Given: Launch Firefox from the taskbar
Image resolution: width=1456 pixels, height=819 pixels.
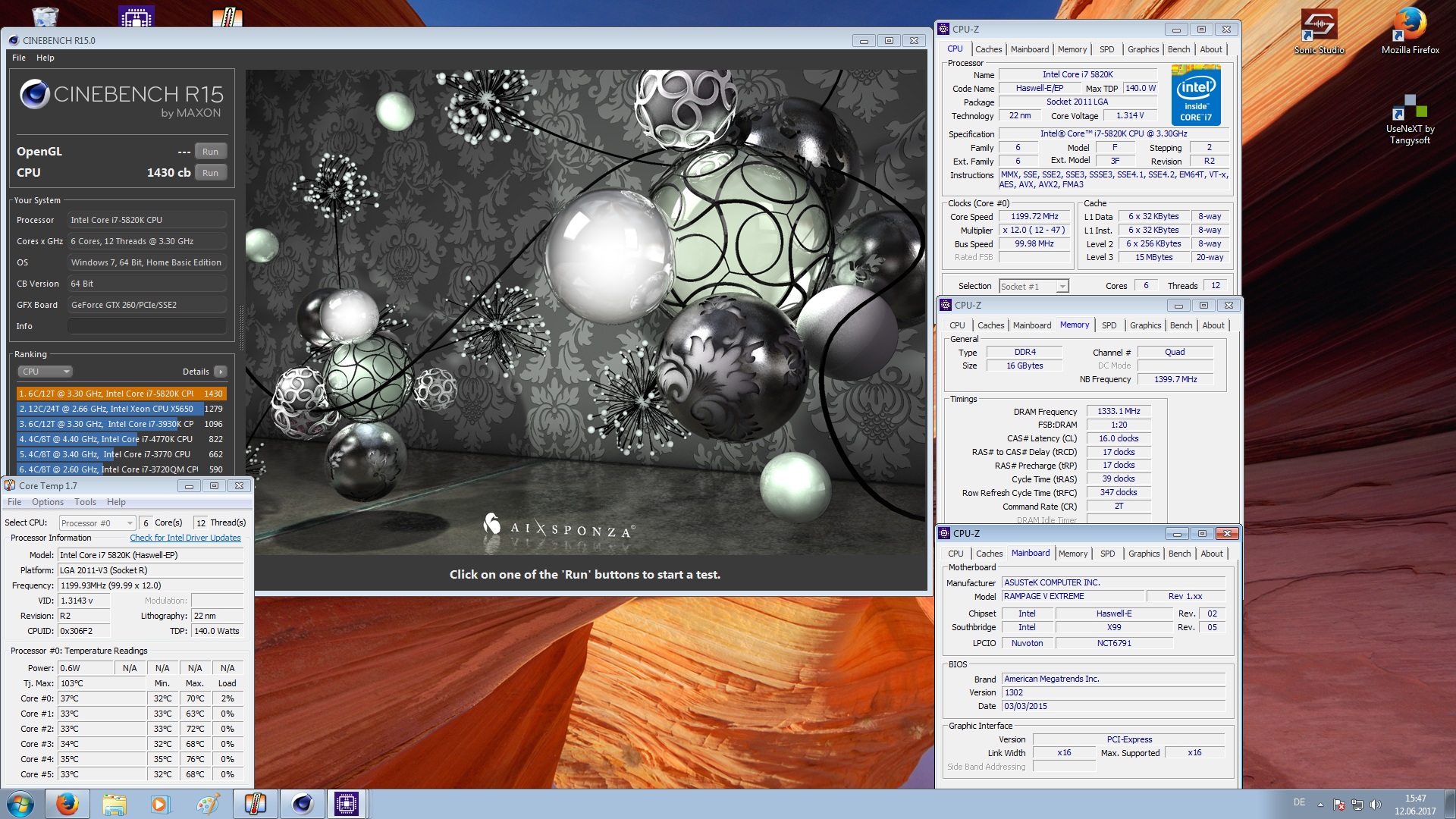Looking at the screenshot, I should [x=67, y=804].
